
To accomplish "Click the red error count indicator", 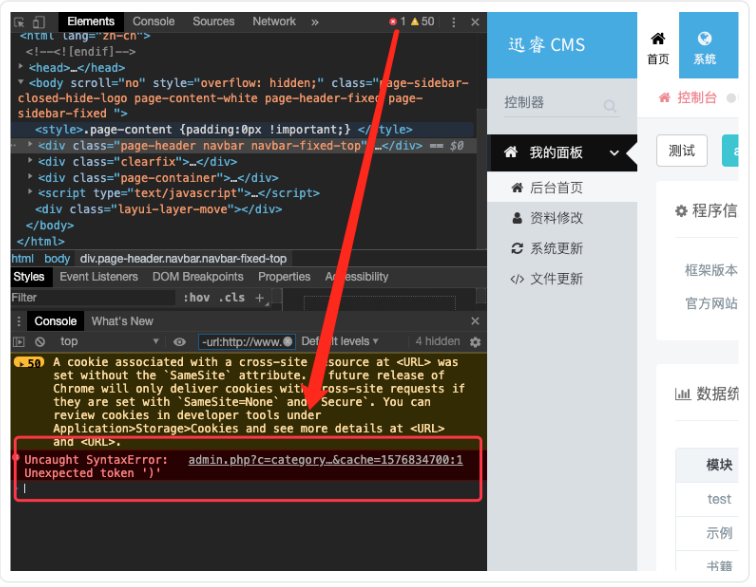I will [398, 22].
